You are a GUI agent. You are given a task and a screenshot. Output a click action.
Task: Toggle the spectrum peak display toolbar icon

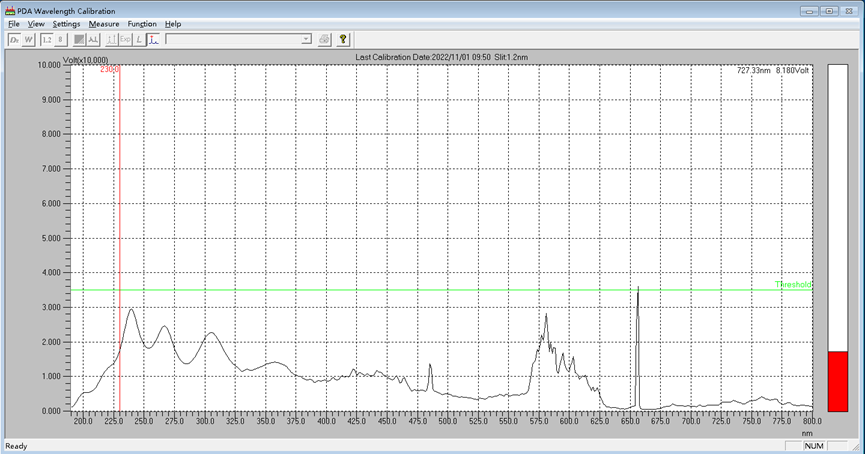pyautogui.click(x=153, y=39)
